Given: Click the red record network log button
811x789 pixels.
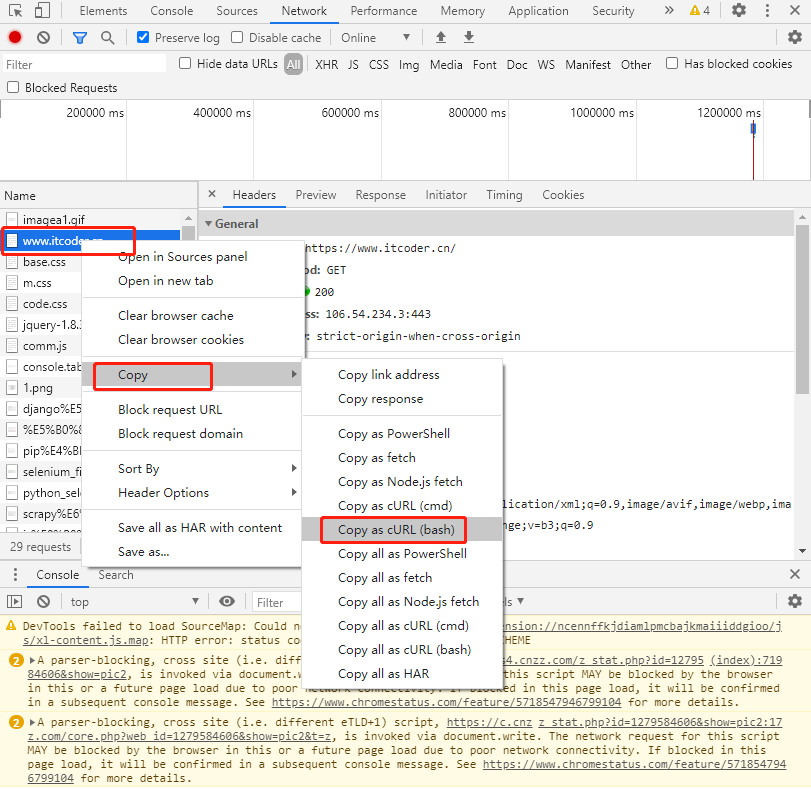Looking at the screenshot, I should pyautogui.click(x=15, y=37).
